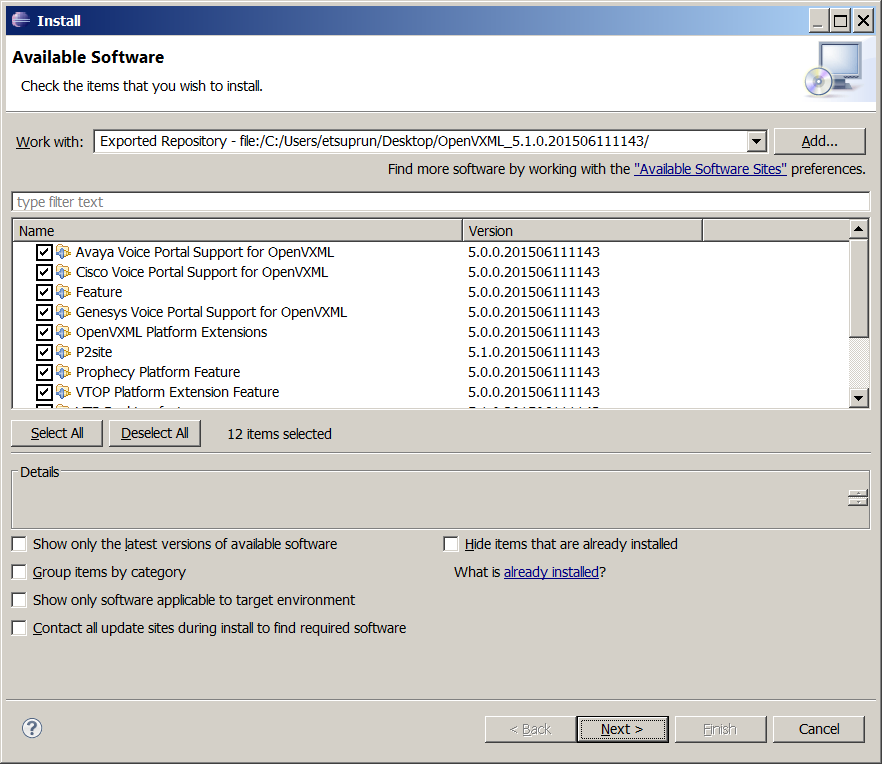The height and width of the screenshot is (764, 882).
Task: Click the feature icon beside the Feature row
Action: [64, 292]
